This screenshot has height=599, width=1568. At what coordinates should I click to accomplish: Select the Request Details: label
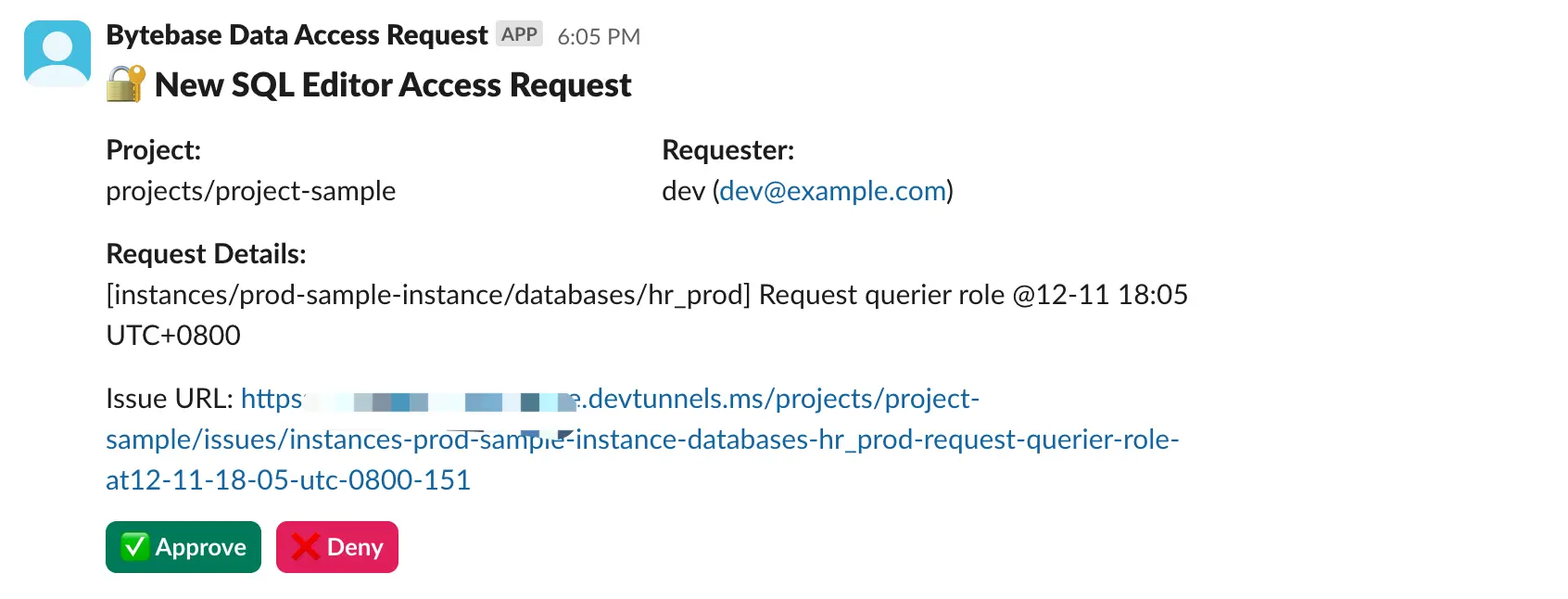click(x=206, y=254)
